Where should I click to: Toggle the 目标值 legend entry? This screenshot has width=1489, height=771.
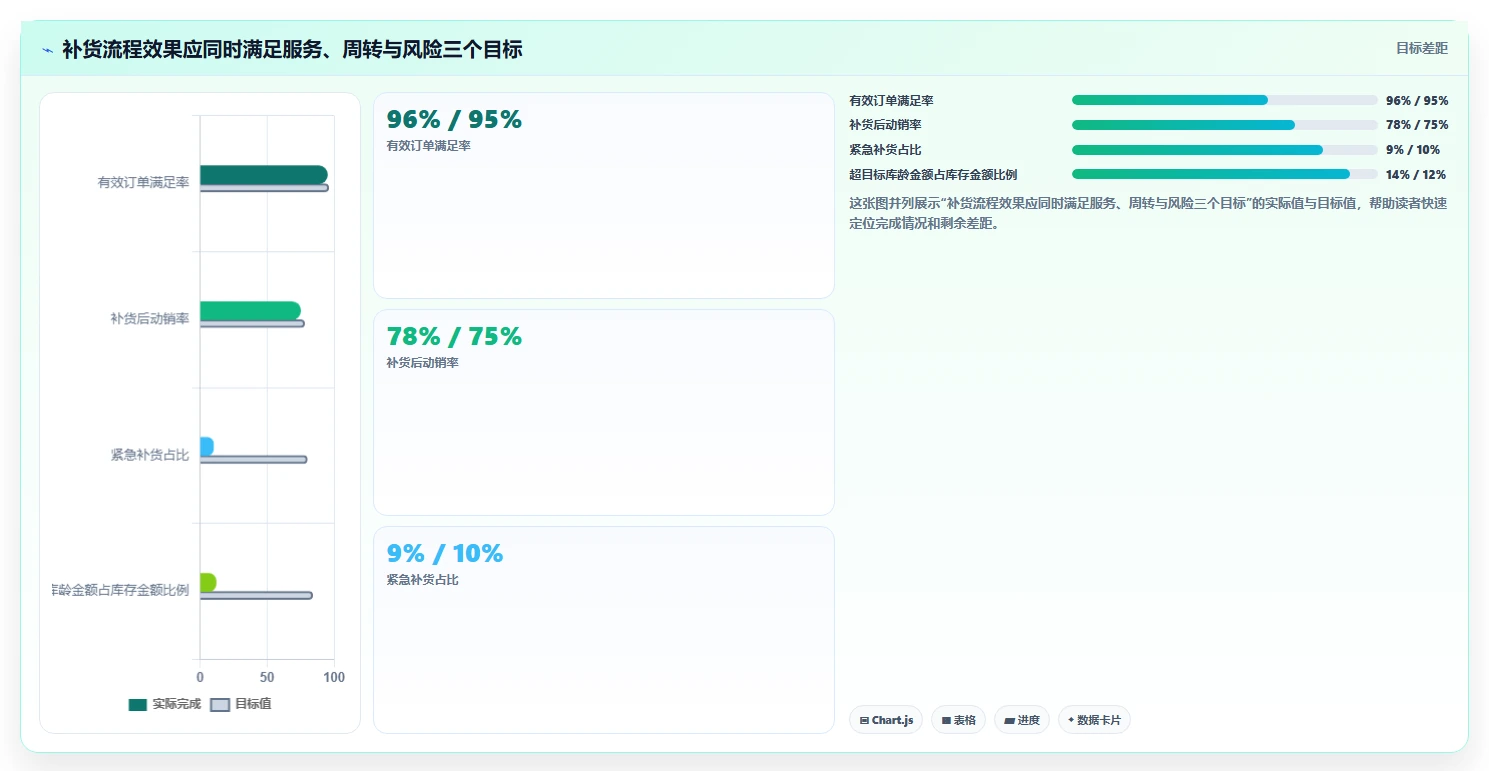point(241,704)
